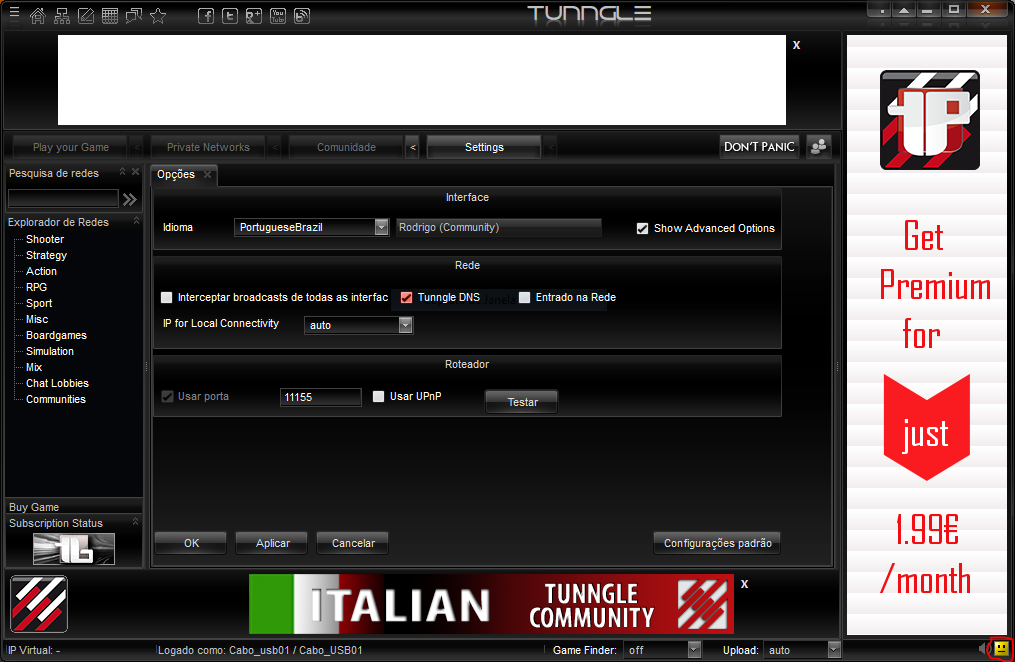Switch to Private Networks tab
The image size is (1015, 662).
click(x=208, y=148)
